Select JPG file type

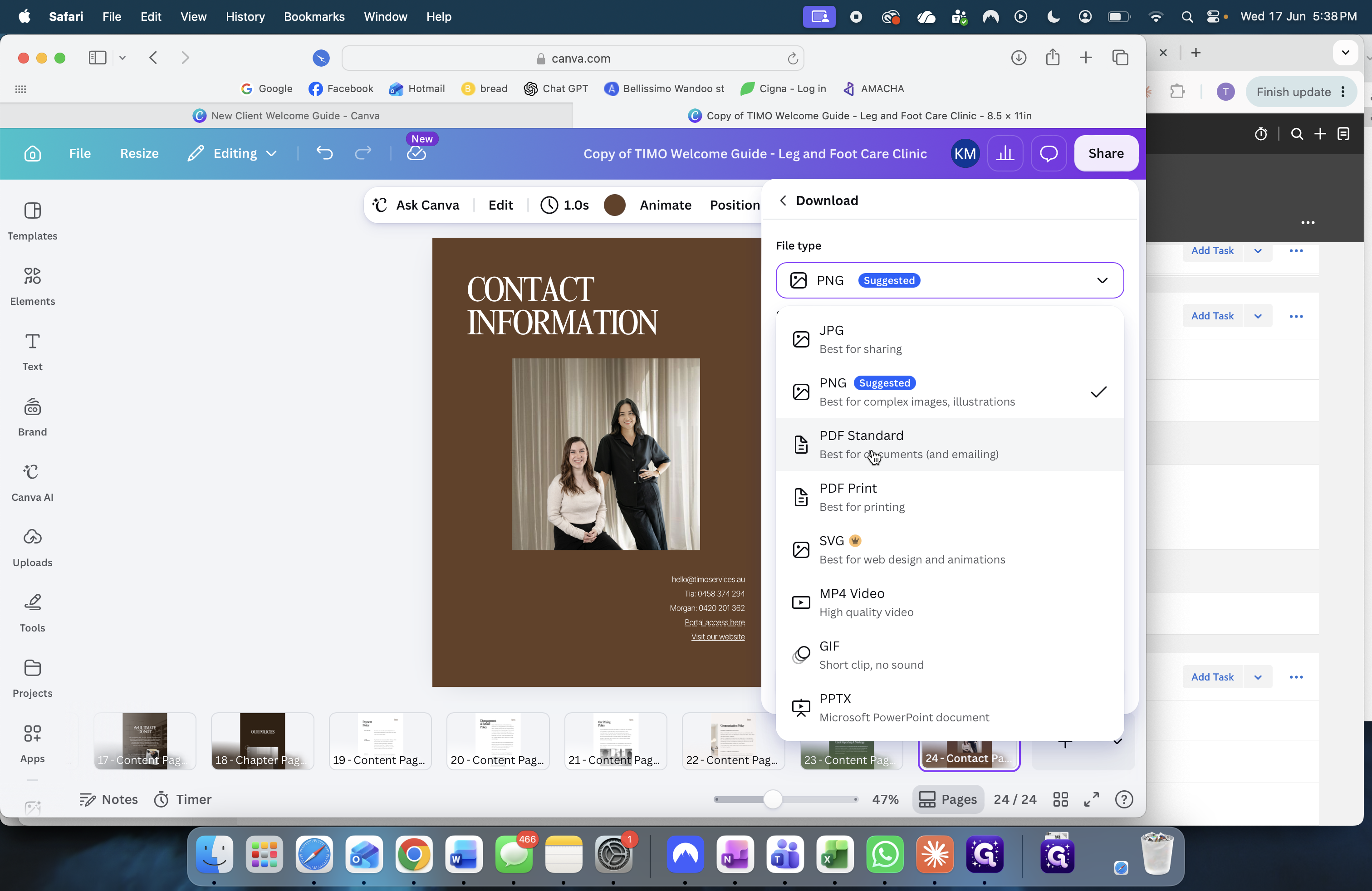(950, 339)
